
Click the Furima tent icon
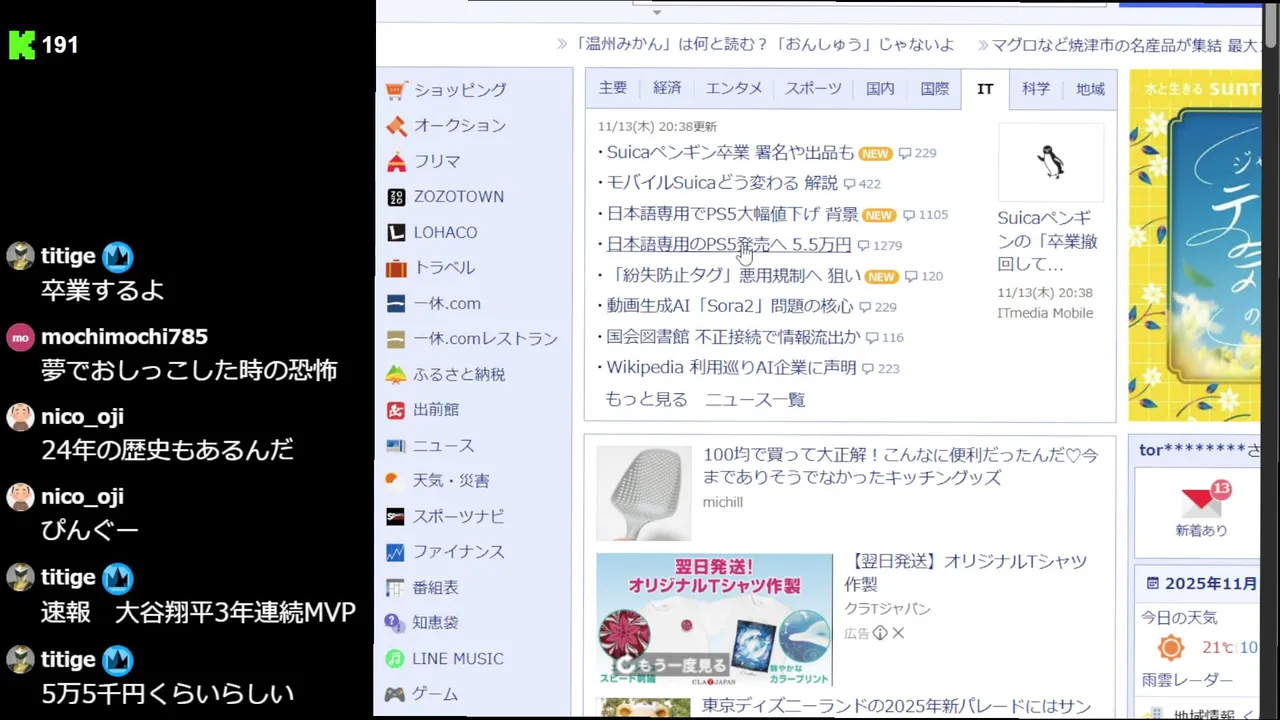click(396, 161)
